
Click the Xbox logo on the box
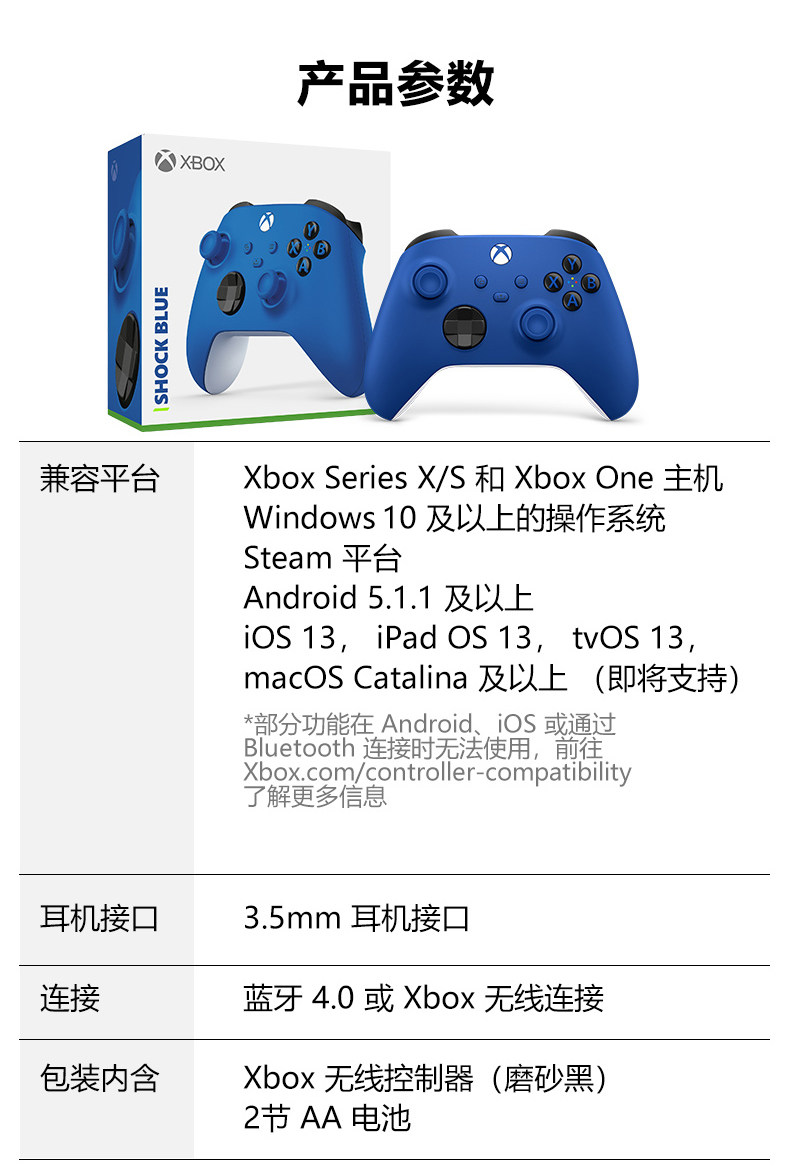(190, 161)
